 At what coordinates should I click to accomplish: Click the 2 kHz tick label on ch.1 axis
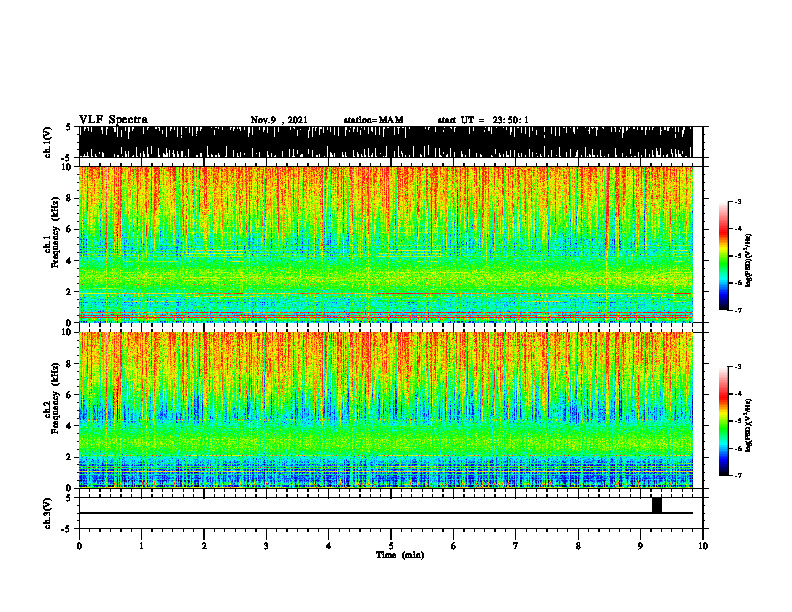(70, 291)
